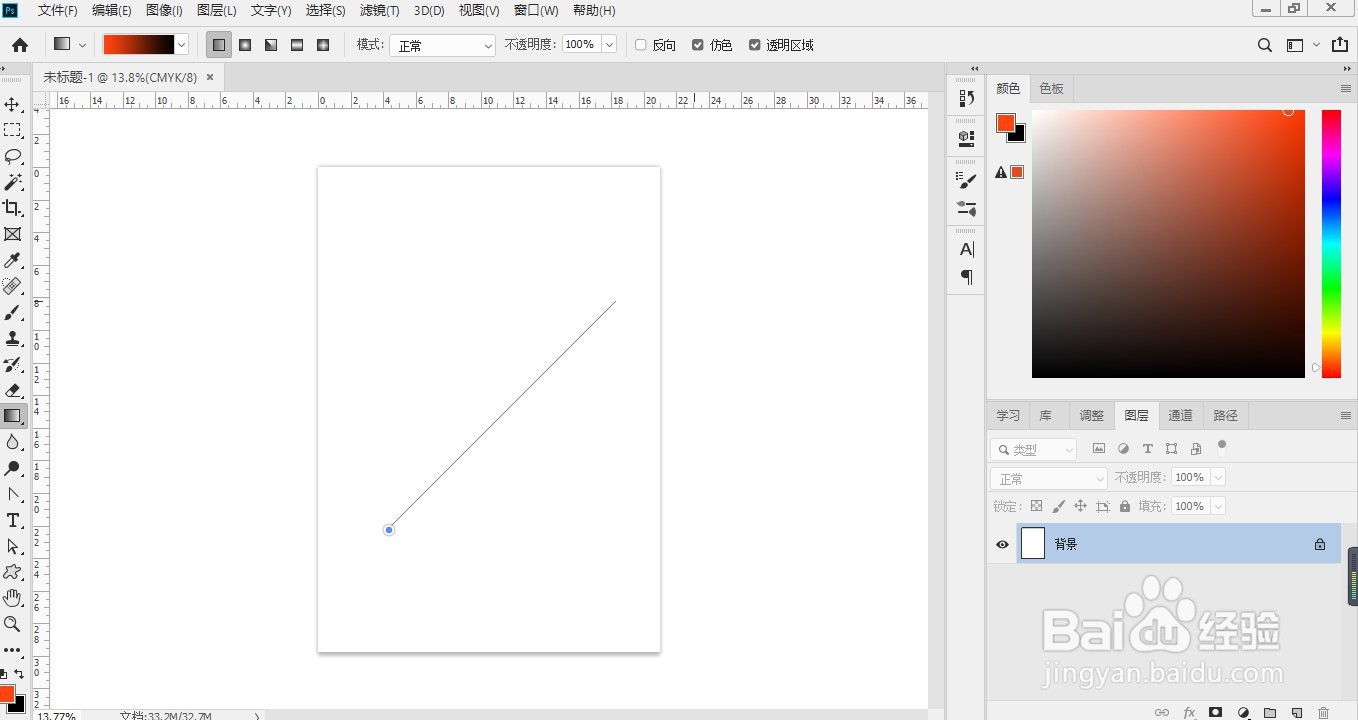The image size is (1358, 720).
Task: Select the Healing Brush tool
Action: (x=13, y=286)
